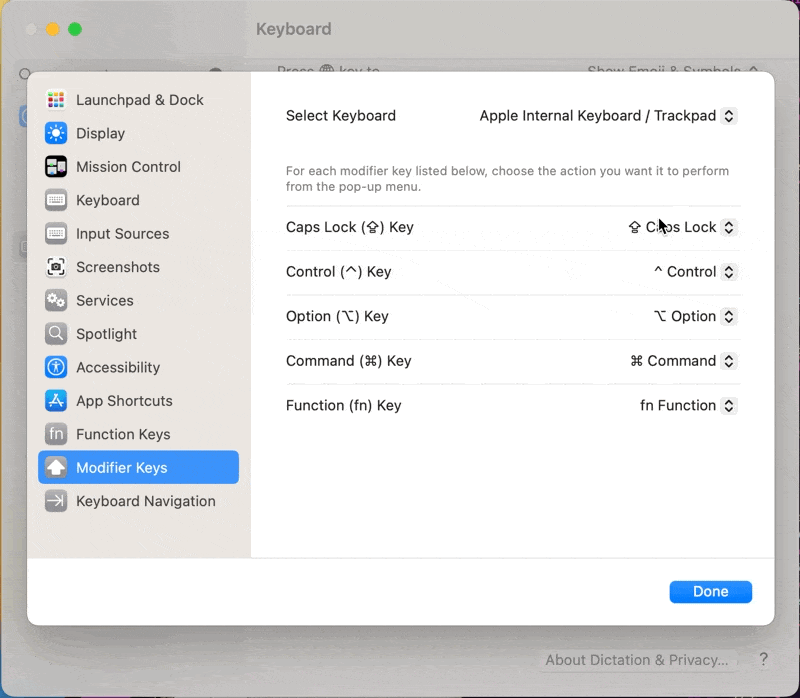Click the green zoom window button
800x698 pixels.
[75, 29]
